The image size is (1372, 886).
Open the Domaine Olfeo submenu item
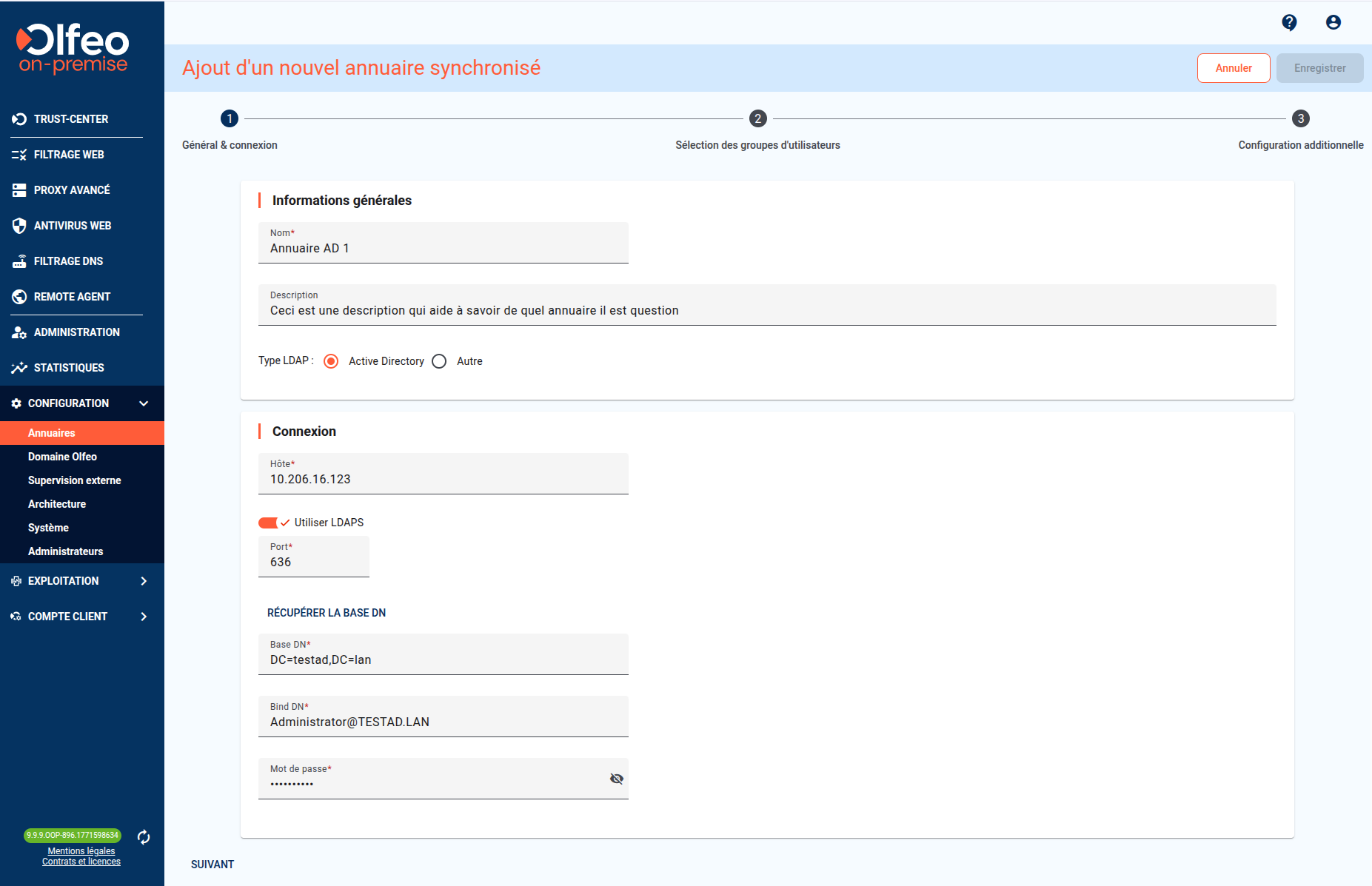point(62,457)
